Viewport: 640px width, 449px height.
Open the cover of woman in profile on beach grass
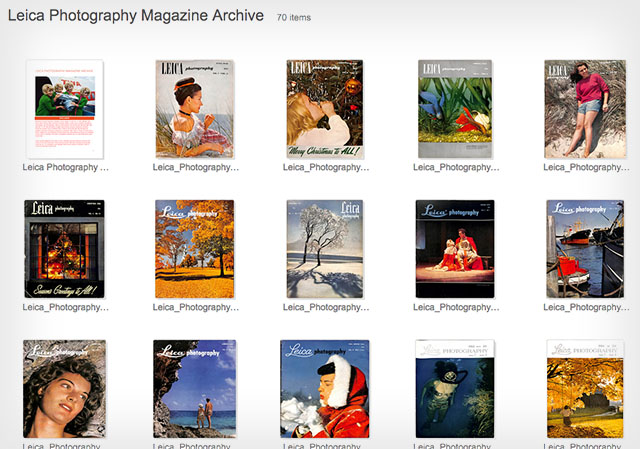[x=195, y=109]
